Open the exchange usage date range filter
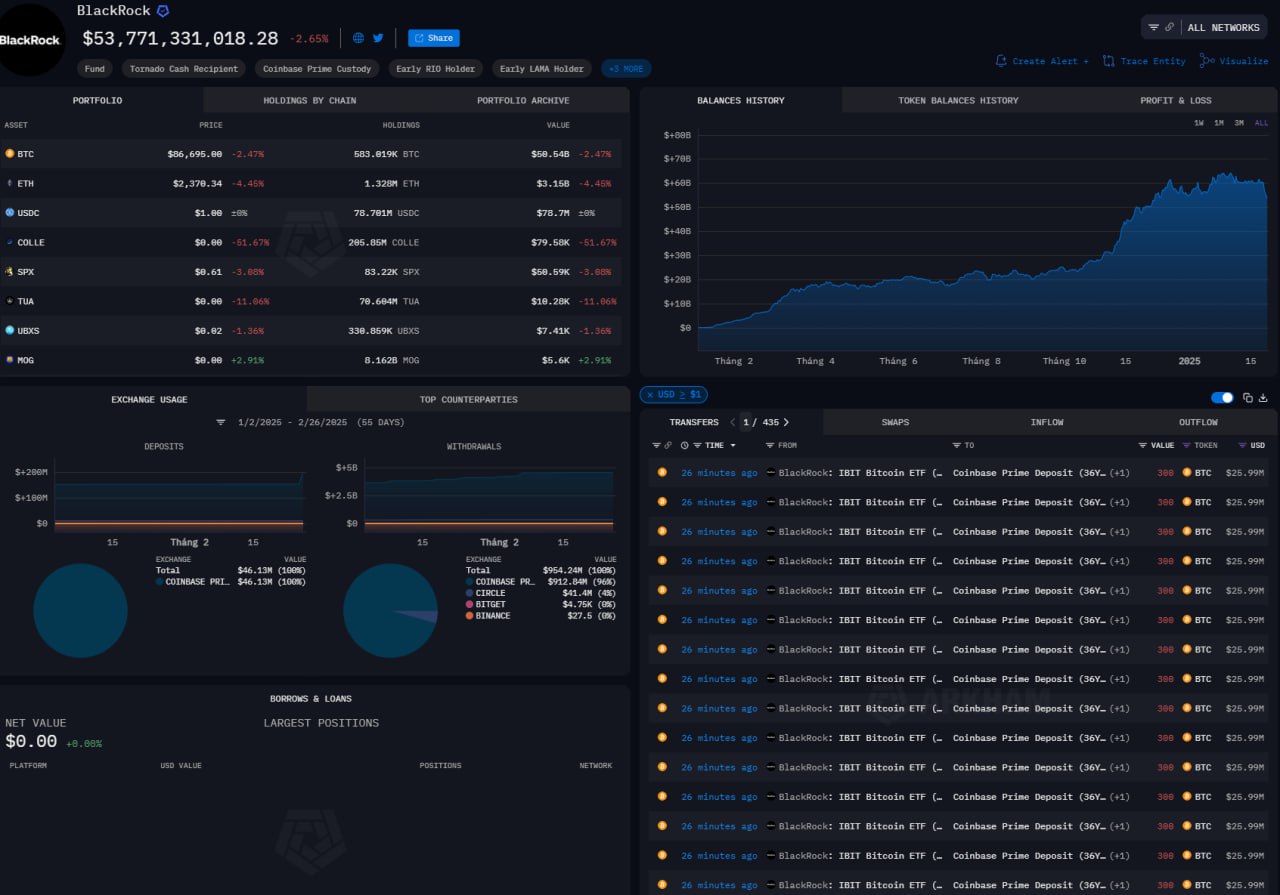This screenshot has width=1280, height=895. 221,422
